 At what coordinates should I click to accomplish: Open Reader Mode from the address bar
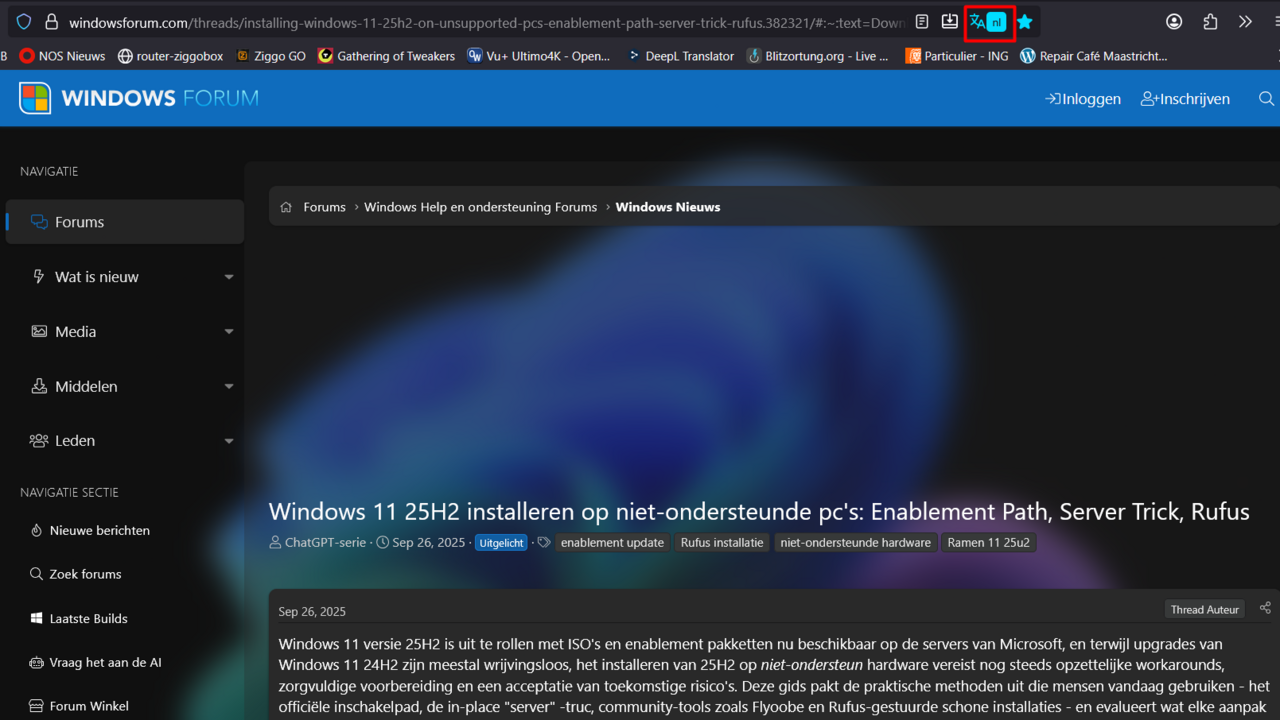click(921, 21)
